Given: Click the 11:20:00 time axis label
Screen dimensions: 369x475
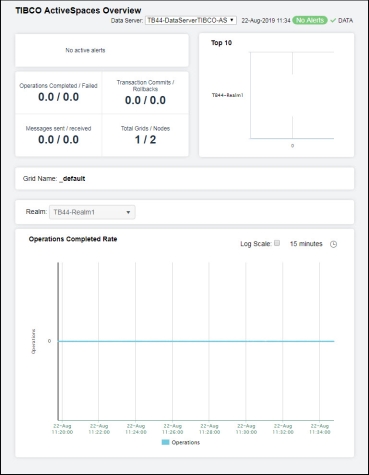Looking at the screenshot, I should [62, 432].
